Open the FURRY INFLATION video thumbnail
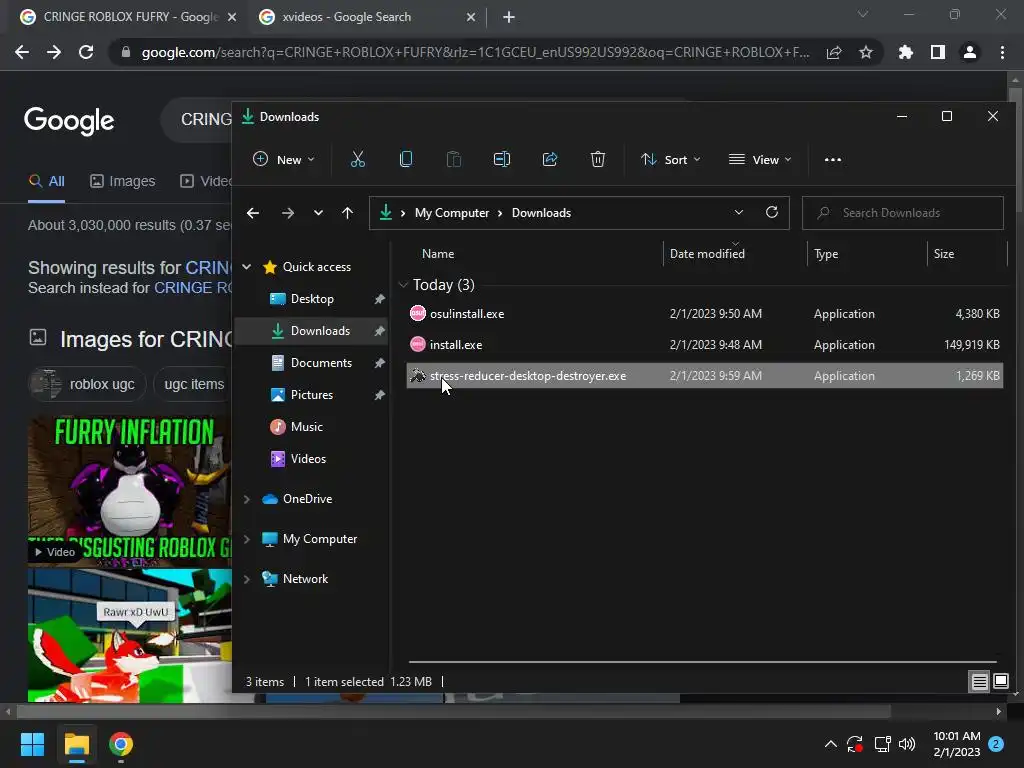Screen dimensions: 1024x768 (129, 490)
